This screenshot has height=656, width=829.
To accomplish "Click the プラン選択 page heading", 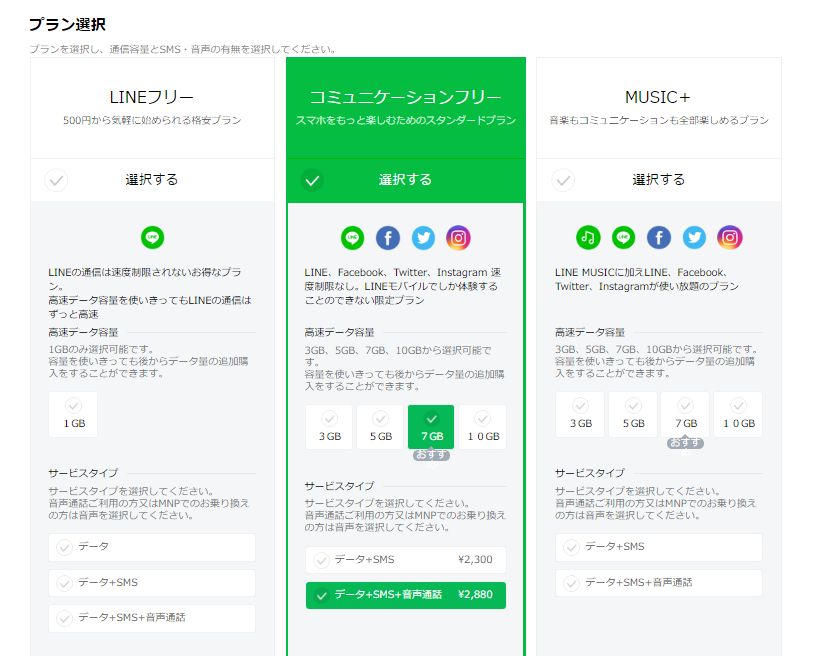I will pyautogui.click(x=67, y=24).
